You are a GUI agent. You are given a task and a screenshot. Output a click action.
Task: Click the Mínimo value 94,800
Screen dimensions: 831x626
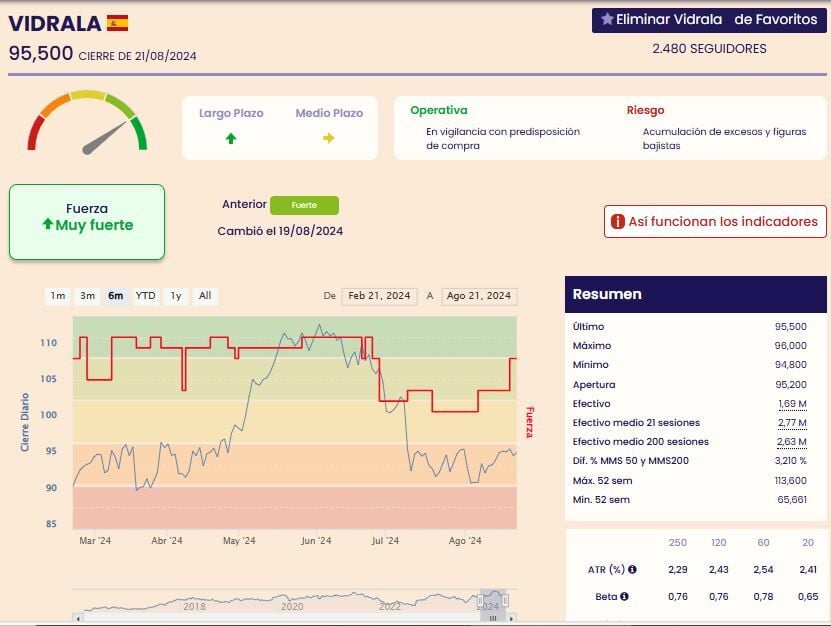pyautogui.click(x=791, y=365)
